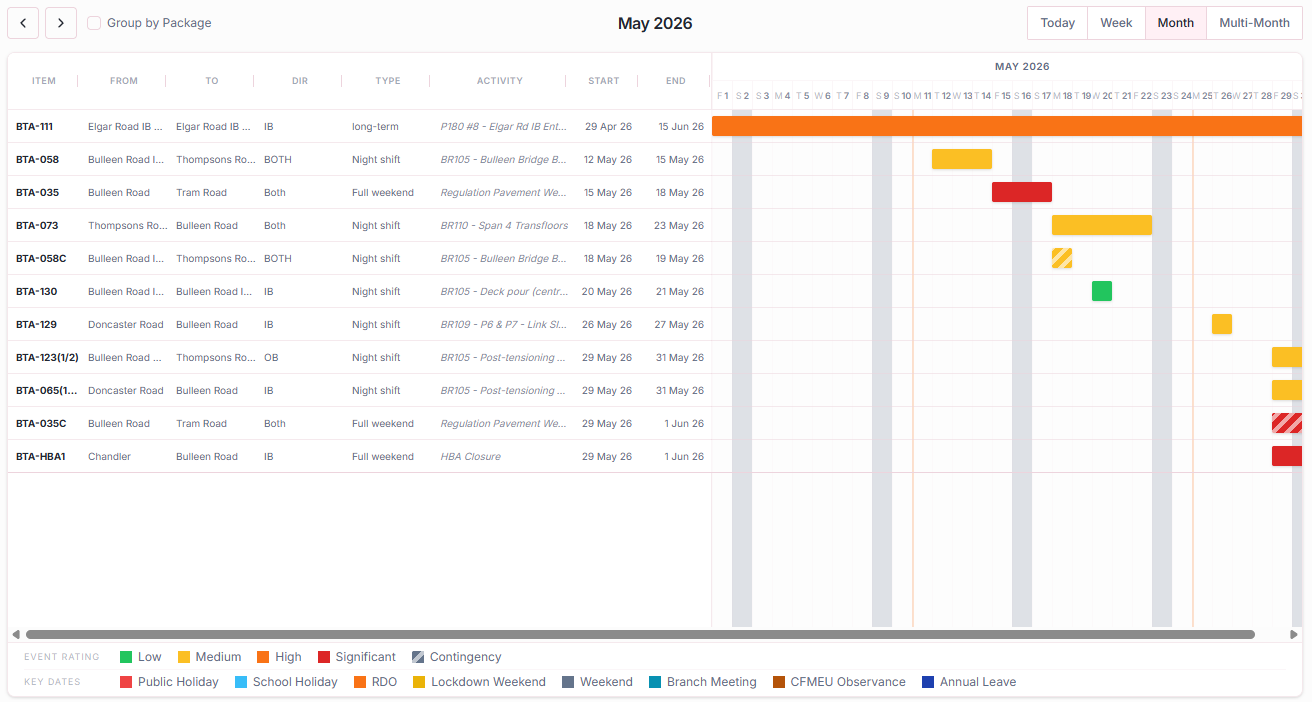Click the Significant rating legend swatch
1312x702 pixels.
tap(324, 657)
